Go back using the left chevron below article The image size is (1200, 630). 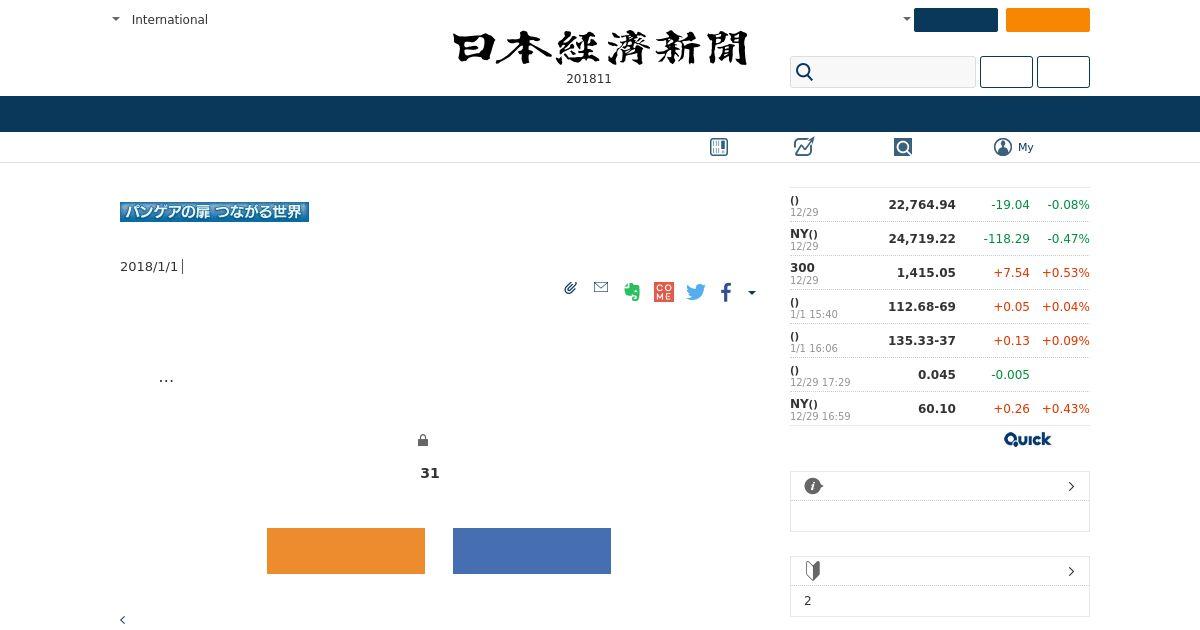(x=123, y=620)
